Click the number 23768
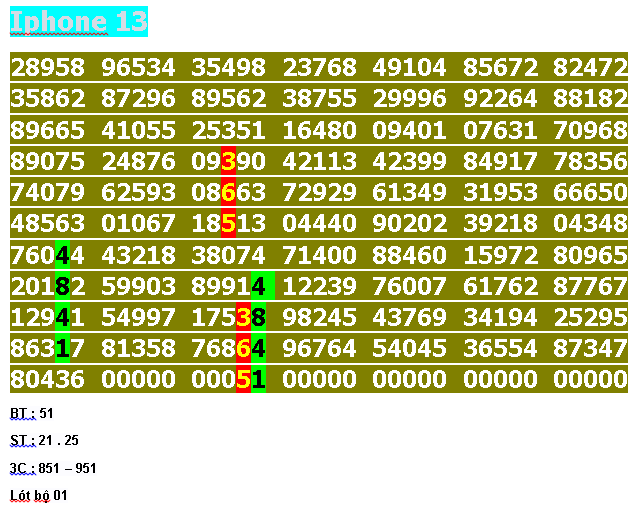This screenshot has width=642, height=516. [319, 67]
